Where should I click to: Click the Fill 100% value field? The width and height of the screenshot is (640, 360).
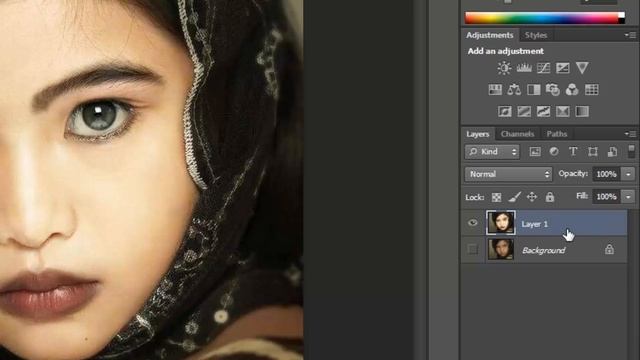606,197
